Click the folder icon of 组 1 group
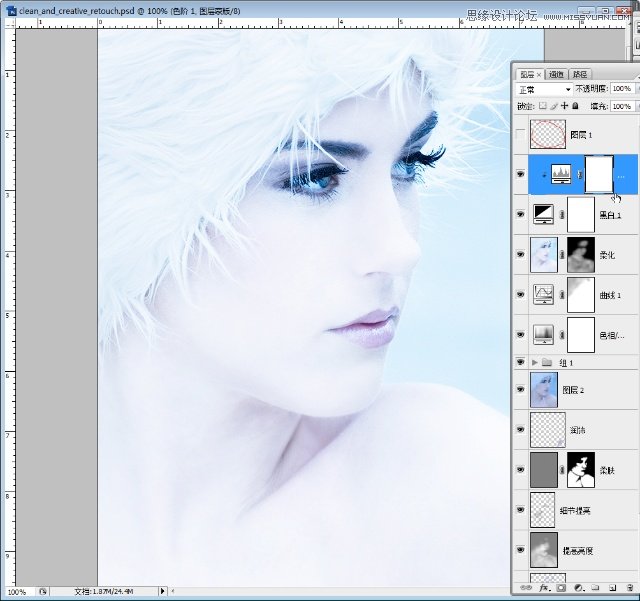This screenshot has width=640, height=601. 547,363
